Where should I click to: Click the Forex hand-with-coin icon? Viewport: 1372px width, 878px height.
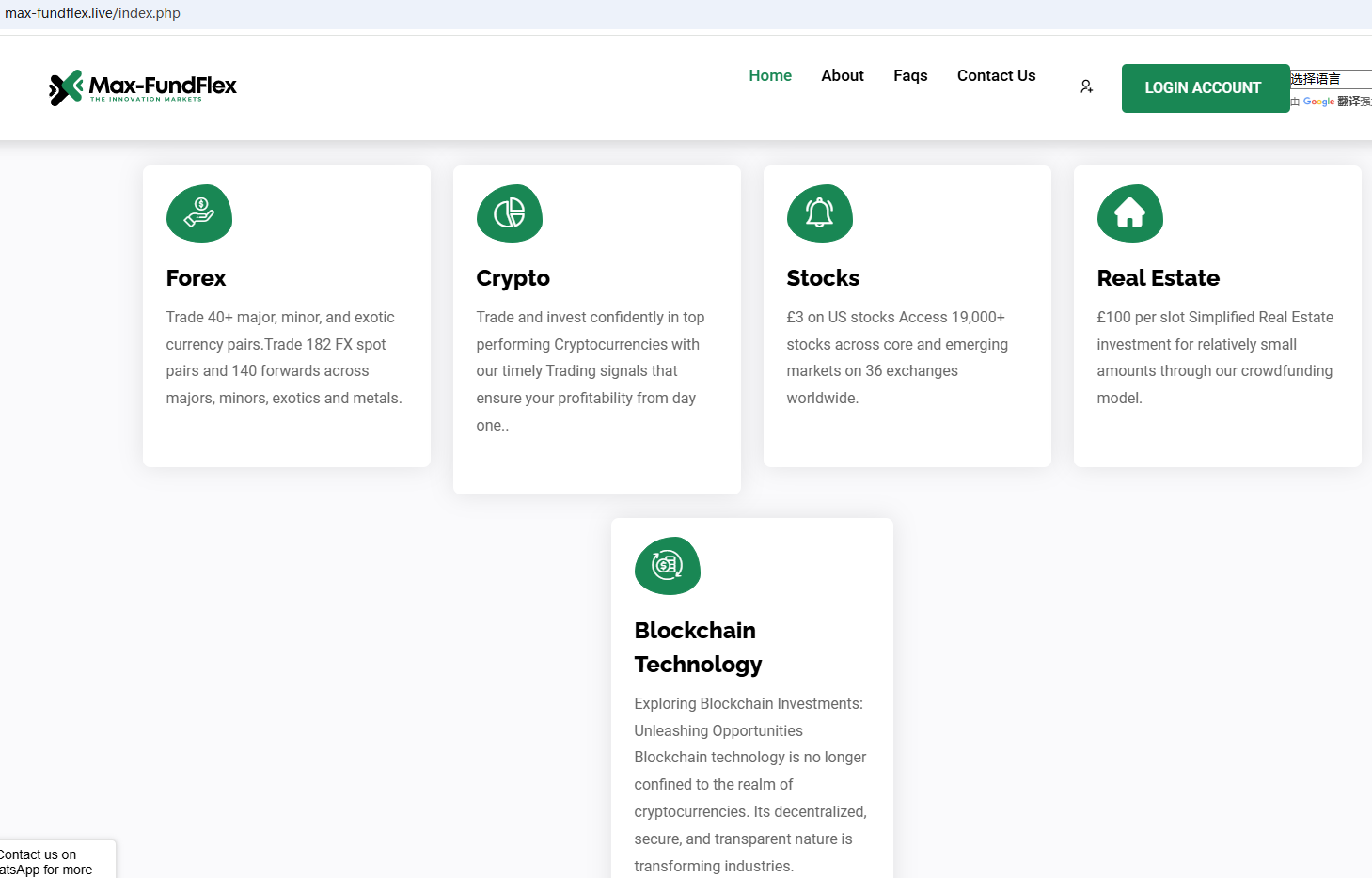199,213
